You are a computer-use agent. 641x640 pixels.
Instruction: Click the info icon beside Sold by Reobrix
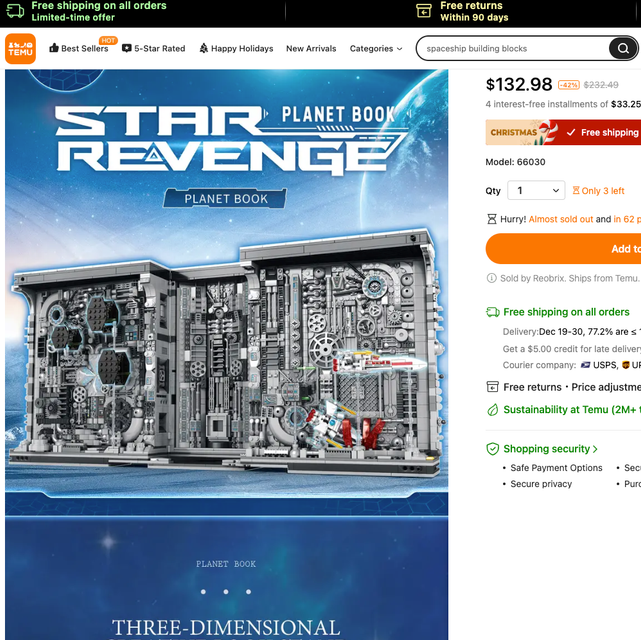tap(491, 278)
